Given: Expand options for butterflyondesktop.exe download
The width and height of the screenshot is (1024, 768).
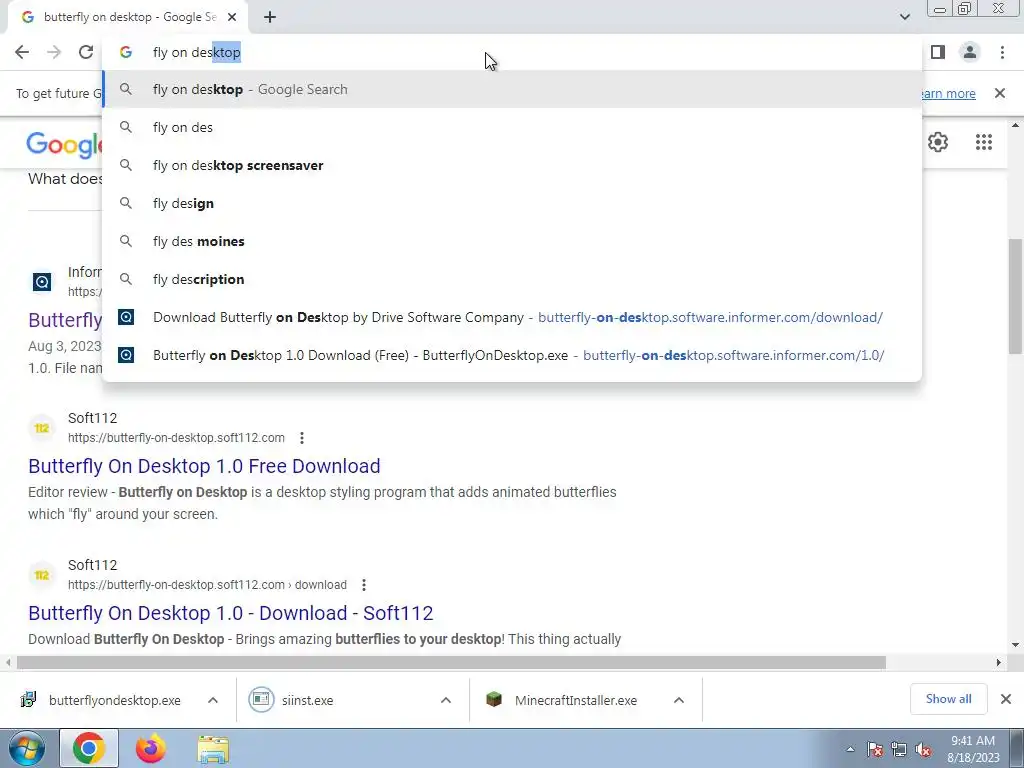Looking at the screenshot, I should click(213, 700).
